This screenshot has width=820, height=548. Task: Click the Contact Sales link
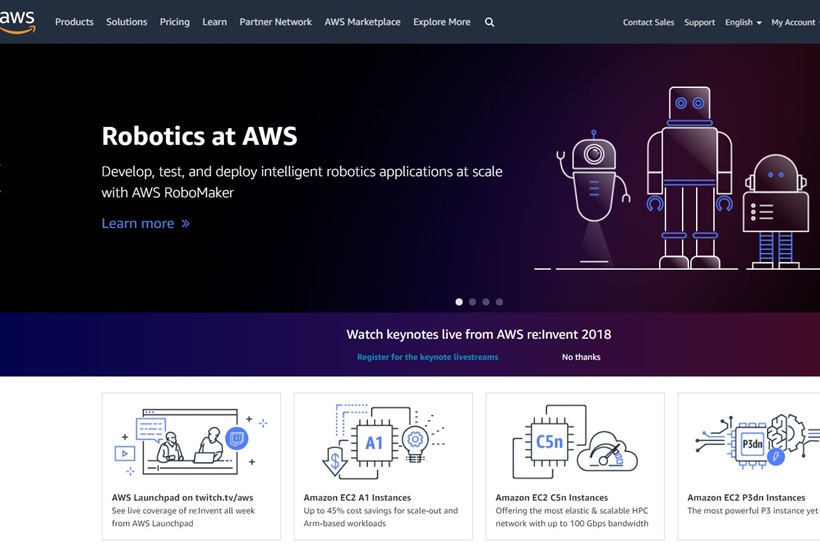648,22
